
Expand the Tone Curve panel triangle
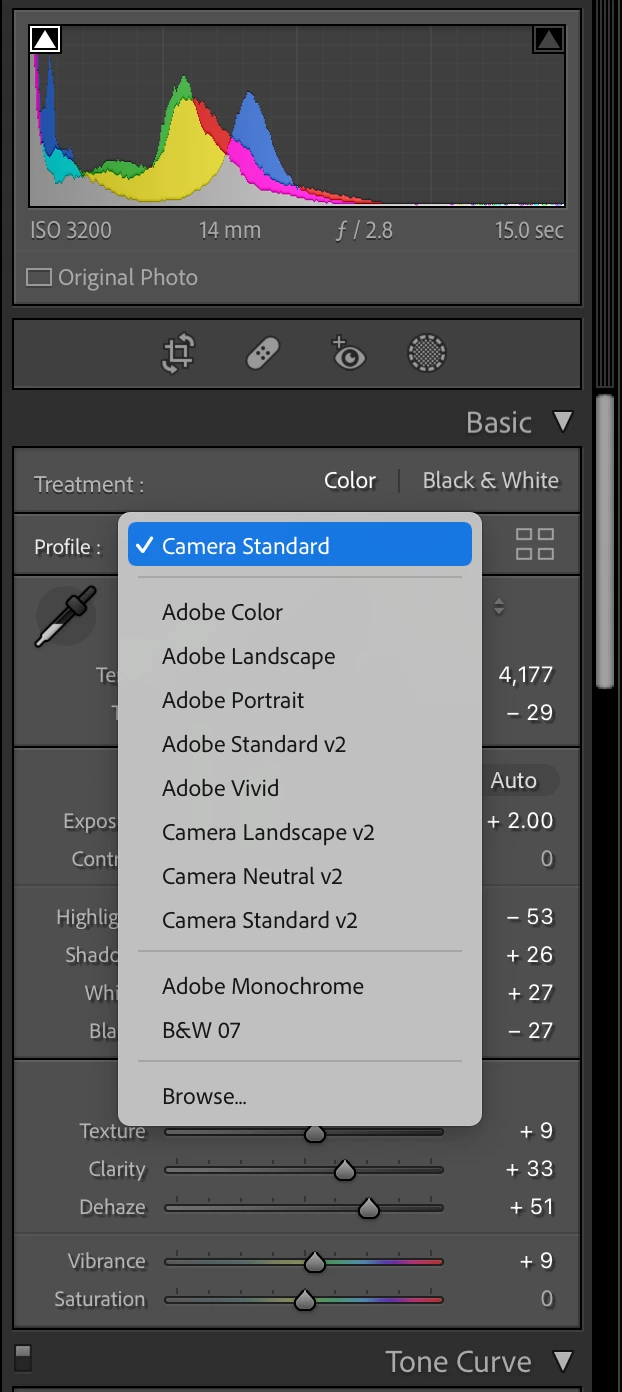pyautogui.click(x=563, y=1362)
